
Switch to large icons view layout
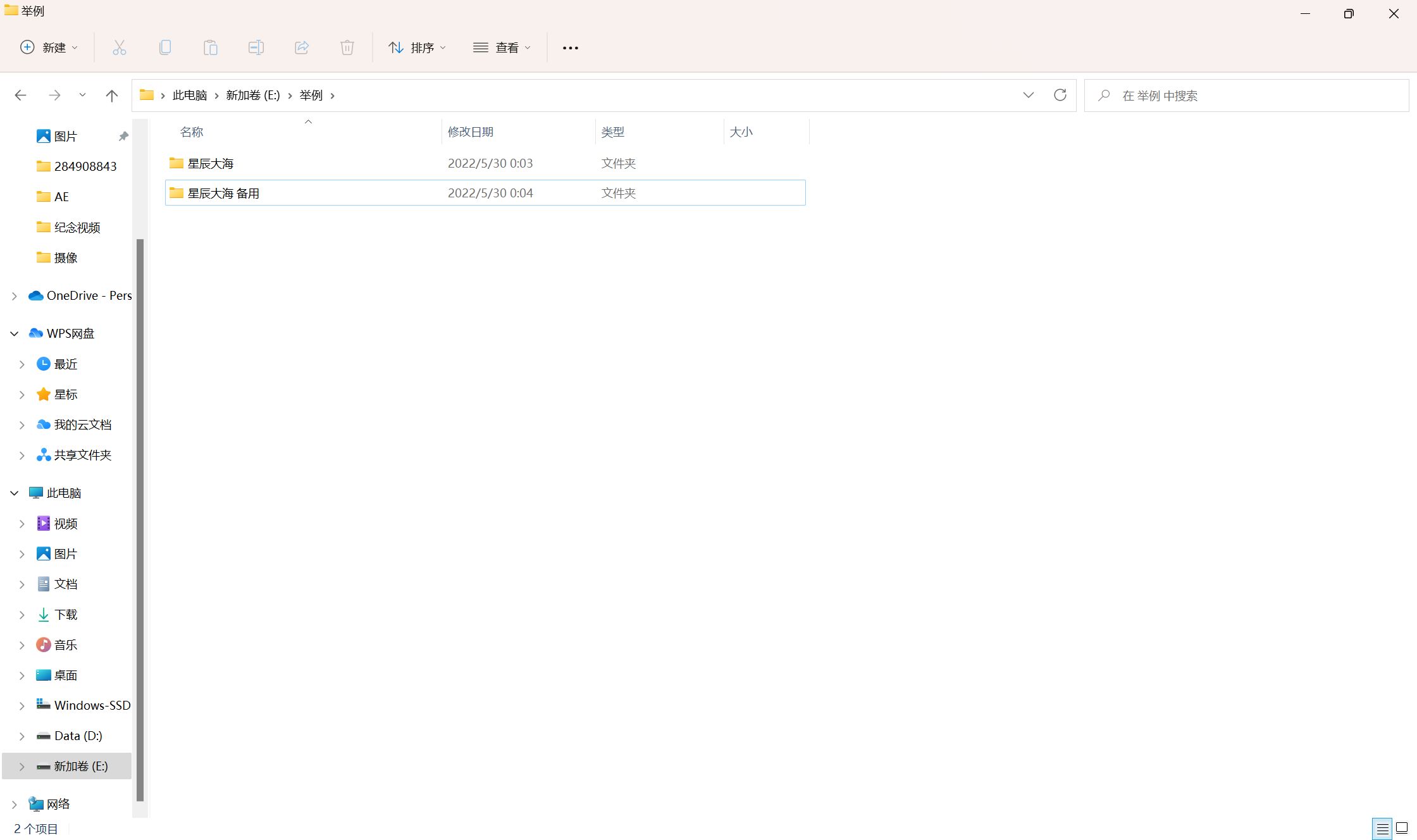pyautogui.click(x=1402, y=828)
